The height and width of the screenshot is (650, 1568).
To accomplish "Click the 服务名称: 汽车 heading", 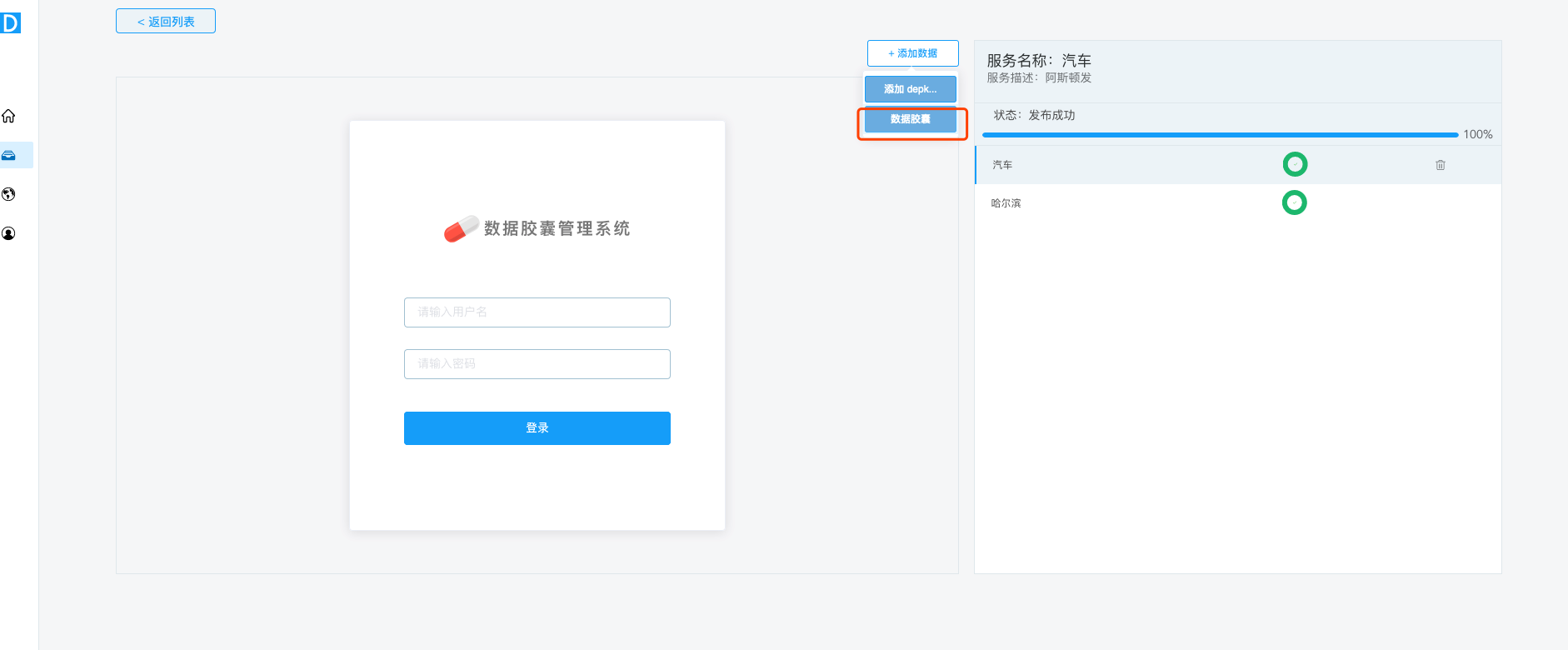I will coord(1039,61).
